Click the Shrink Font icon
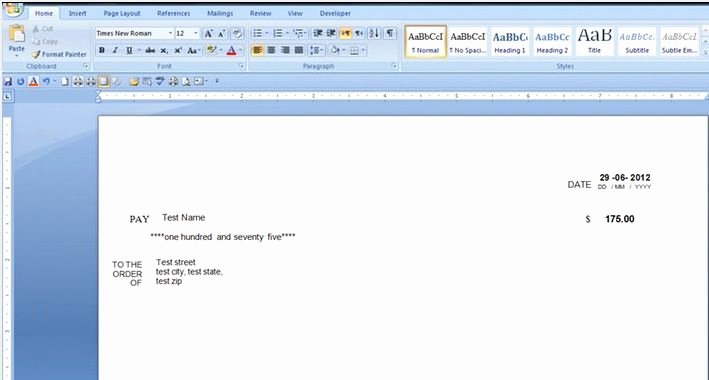The image size is (709, 380). [222, 33]
